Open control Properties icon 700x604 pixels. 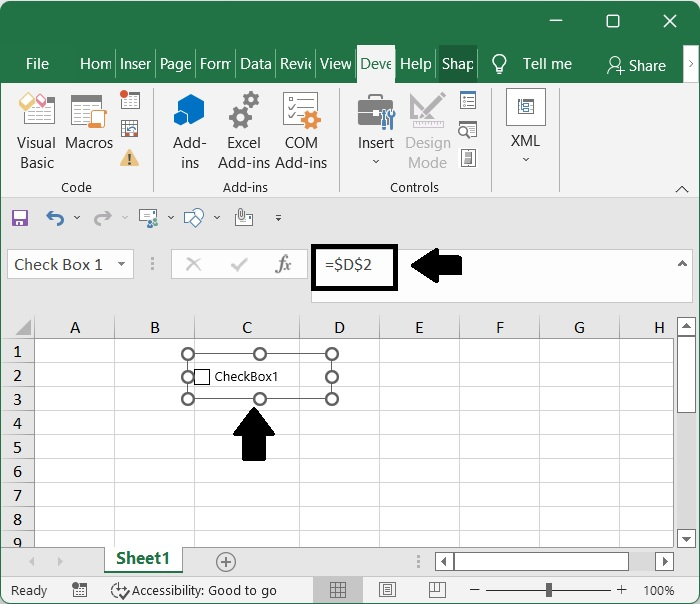coord(468,100)
